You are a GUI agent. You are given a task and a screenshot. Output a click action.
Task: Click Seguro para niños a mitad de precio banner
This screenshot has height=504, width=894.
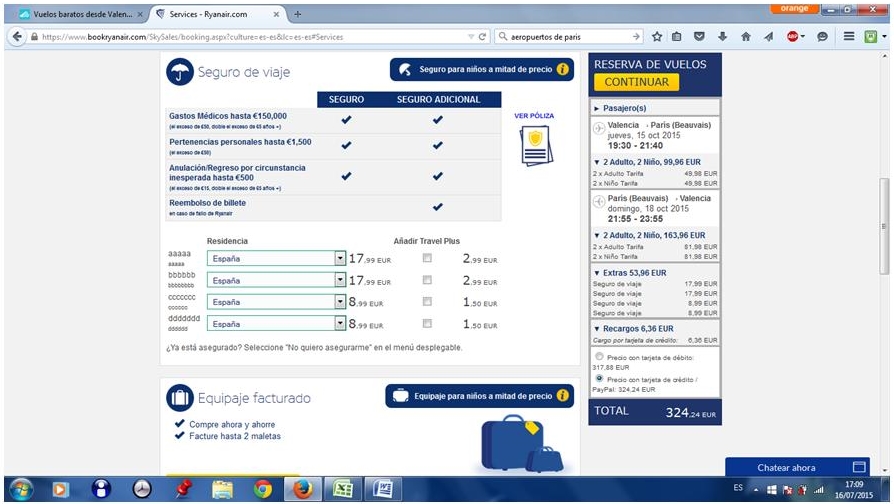[x=482, y=69]
